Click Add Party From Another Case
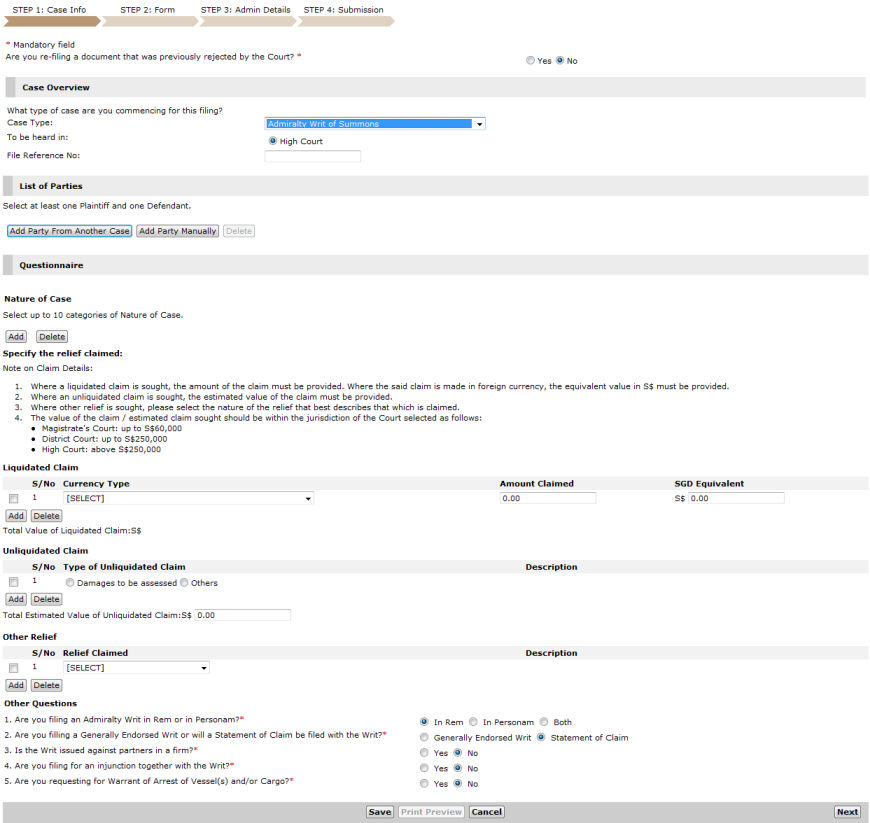The height and width of the screenshot is (823, 870). click(69, 231)
